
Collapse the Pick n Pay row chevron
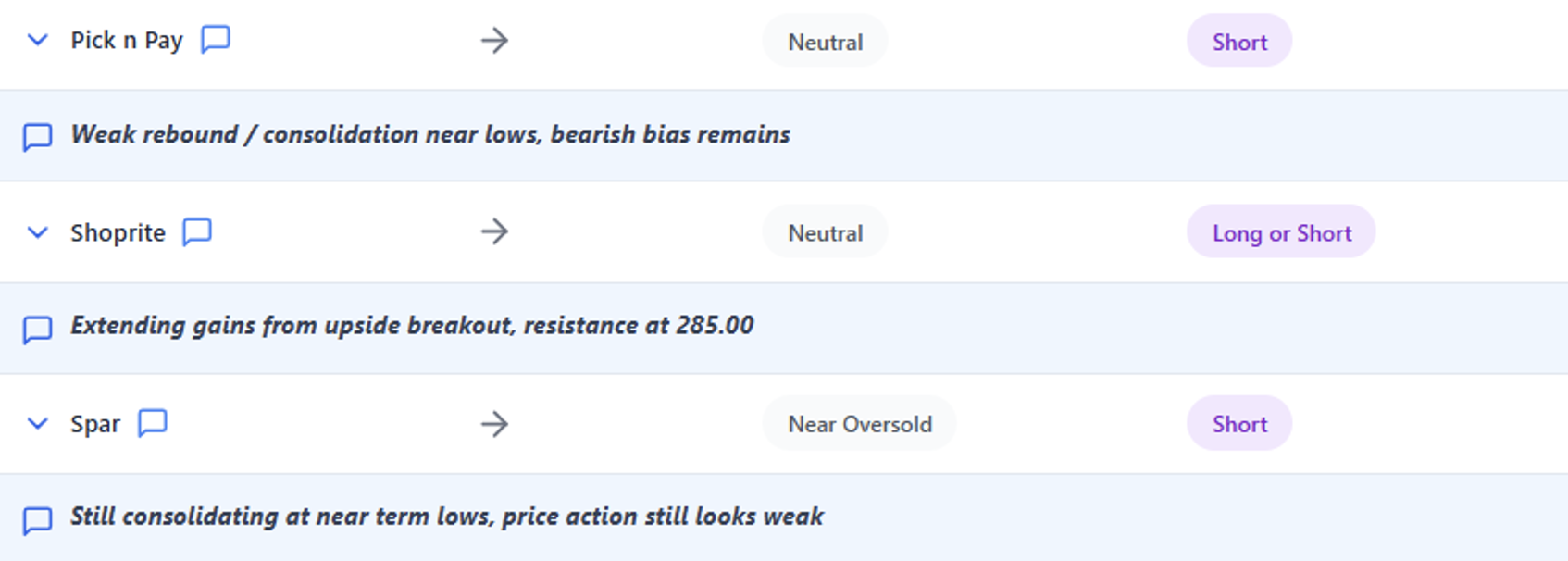37,41
